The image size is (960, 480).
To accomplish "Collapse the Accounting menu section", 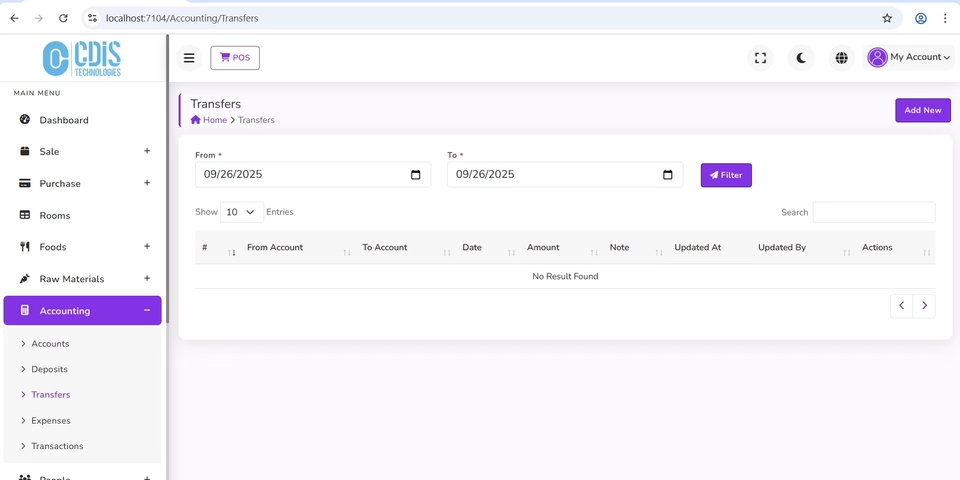I will click(x=147, y=311).
